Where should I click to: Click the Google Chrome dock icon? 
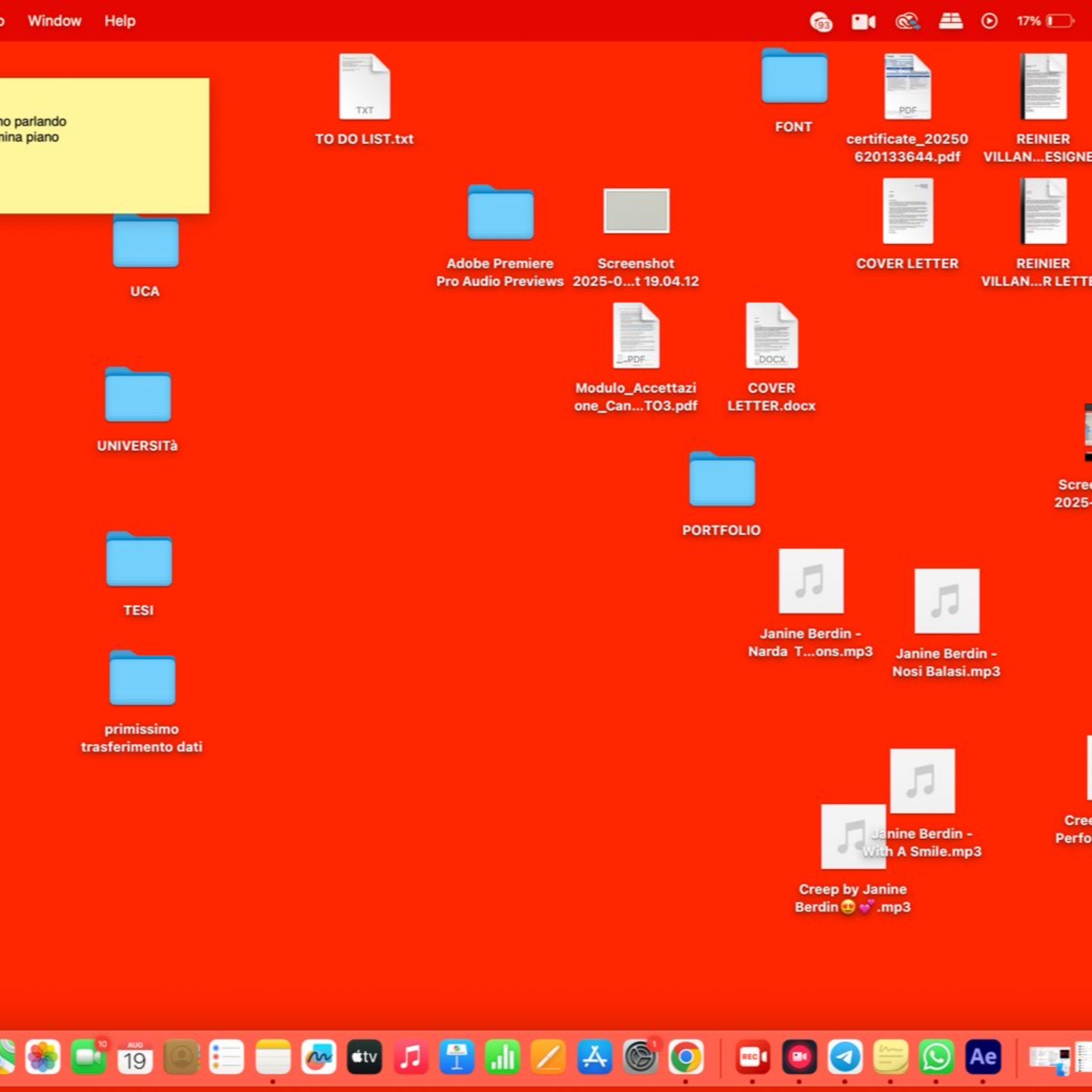pyautogui.click(x=686, y=1056)
